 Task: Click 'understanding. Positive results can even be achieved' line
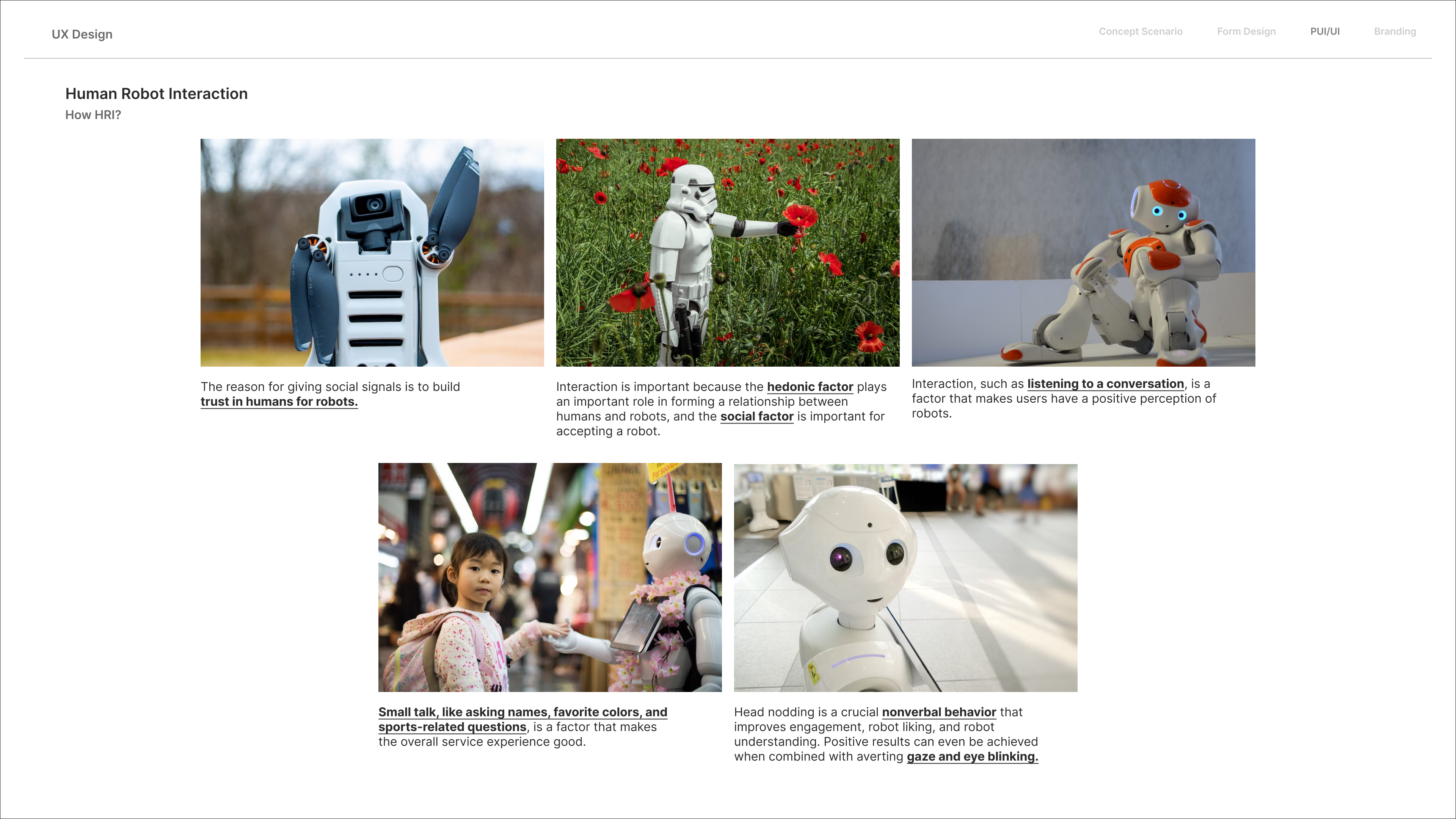click(886, 742)
